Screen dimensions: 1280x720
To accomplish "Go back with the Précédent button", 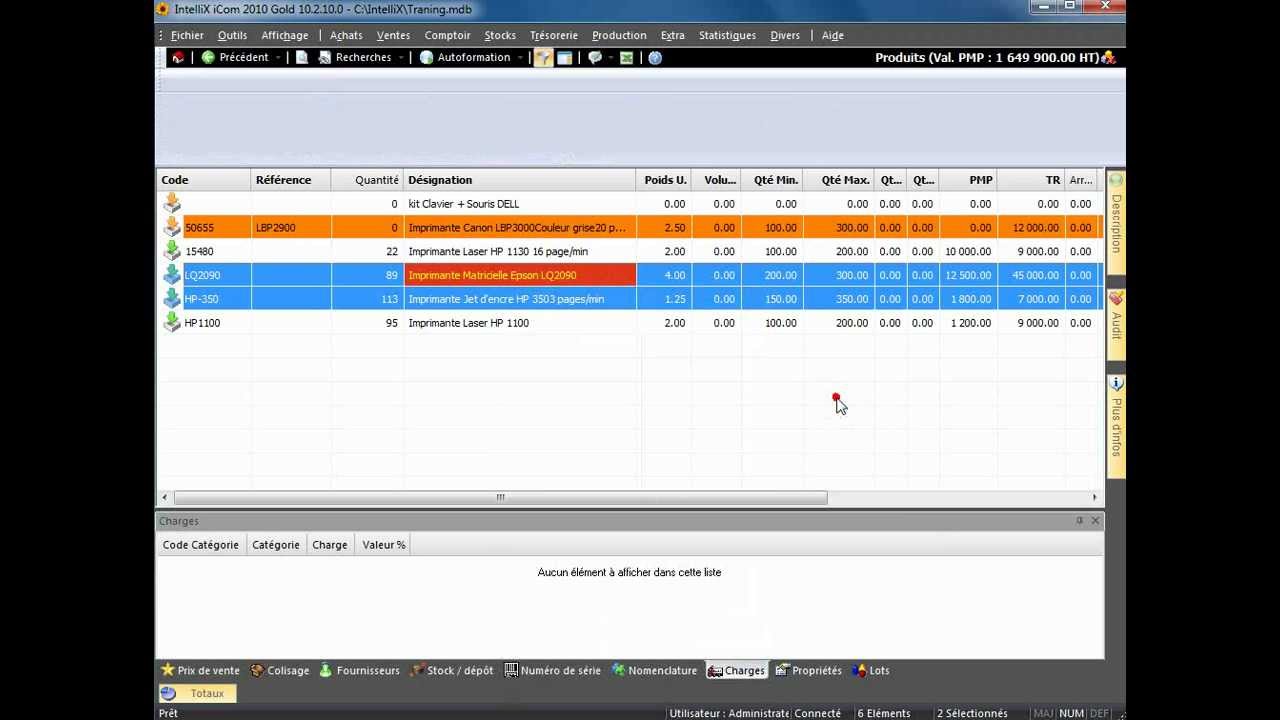I will tap(236, 58).
